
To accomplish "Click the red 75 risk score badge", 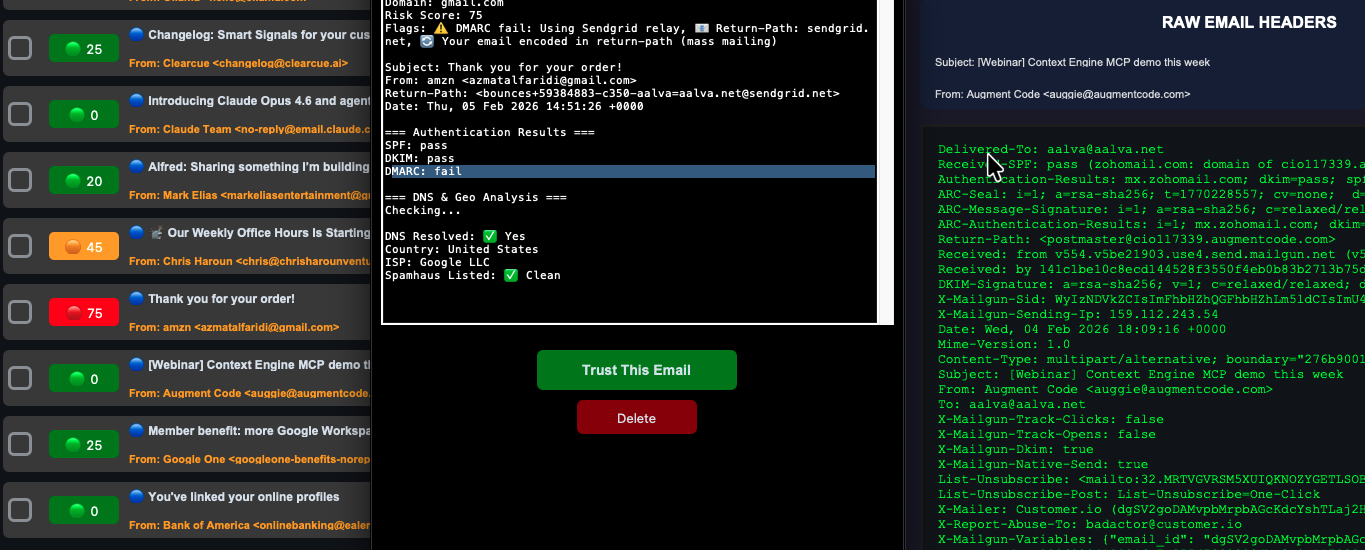I will 84,312.
